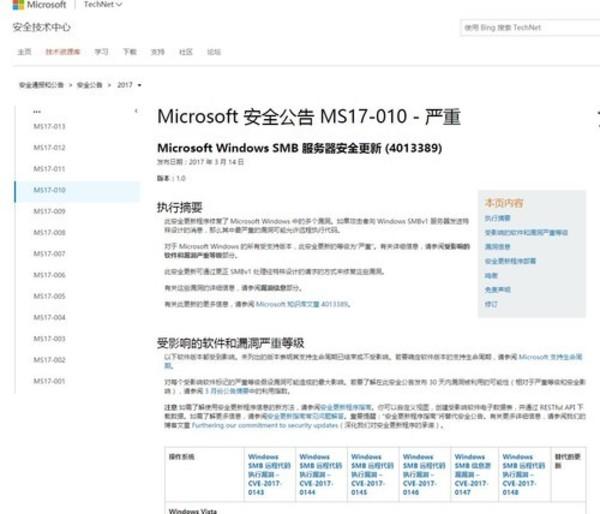Open the Furthering our commitment to security updates link
600x514 pixels.
[265, 425]
